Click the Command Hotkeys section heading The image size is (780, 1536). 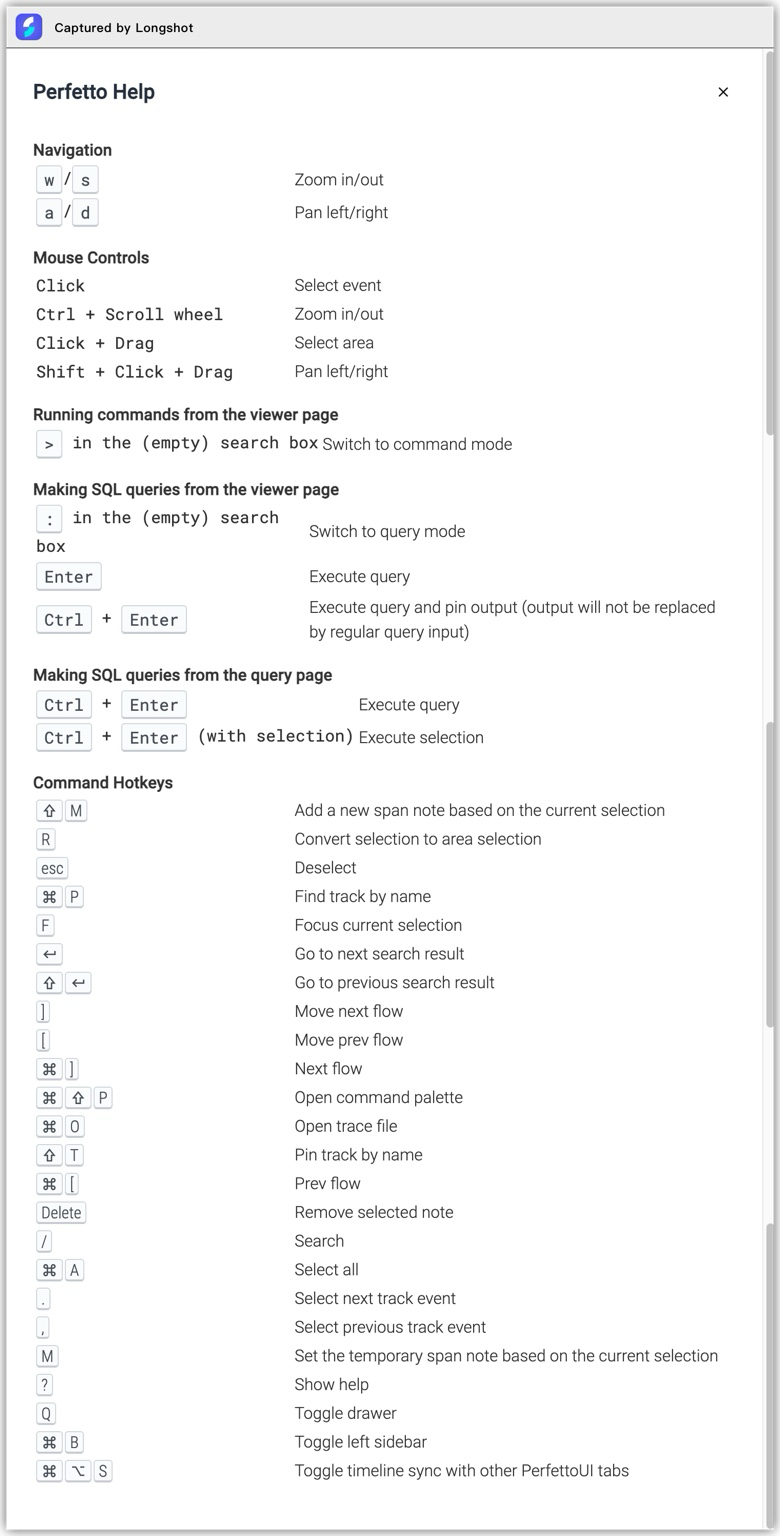click(103, 782)
